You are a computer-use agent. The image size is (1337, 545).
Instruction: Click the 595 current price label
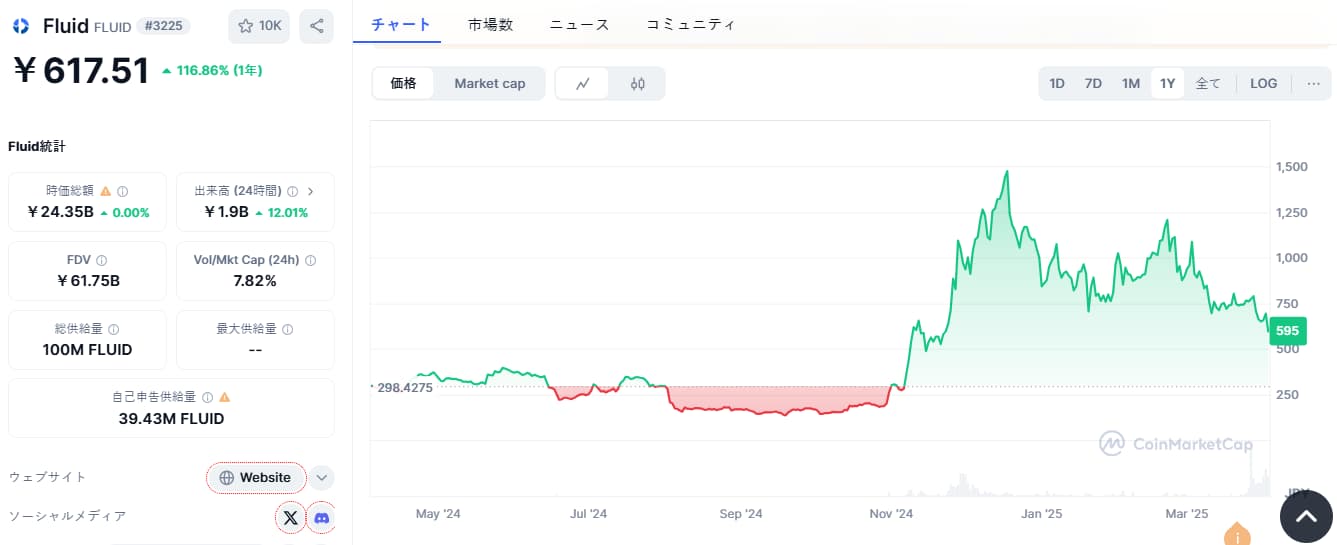1288,331
